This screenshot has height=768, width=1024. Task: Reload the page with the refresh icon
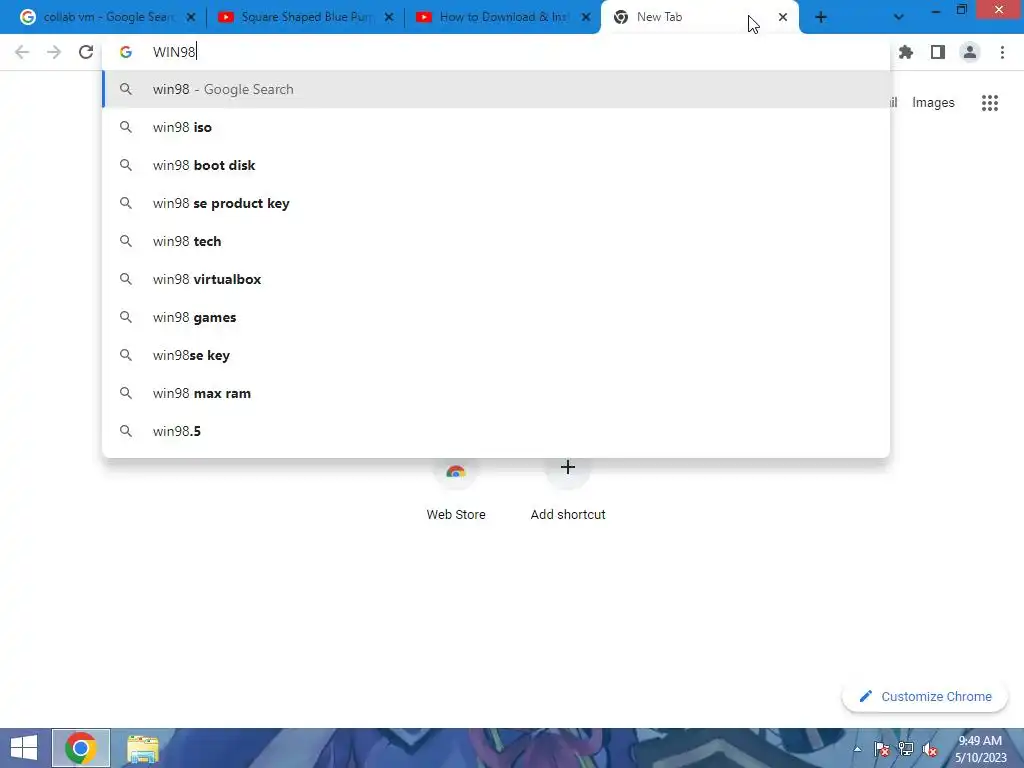(86, 52)
